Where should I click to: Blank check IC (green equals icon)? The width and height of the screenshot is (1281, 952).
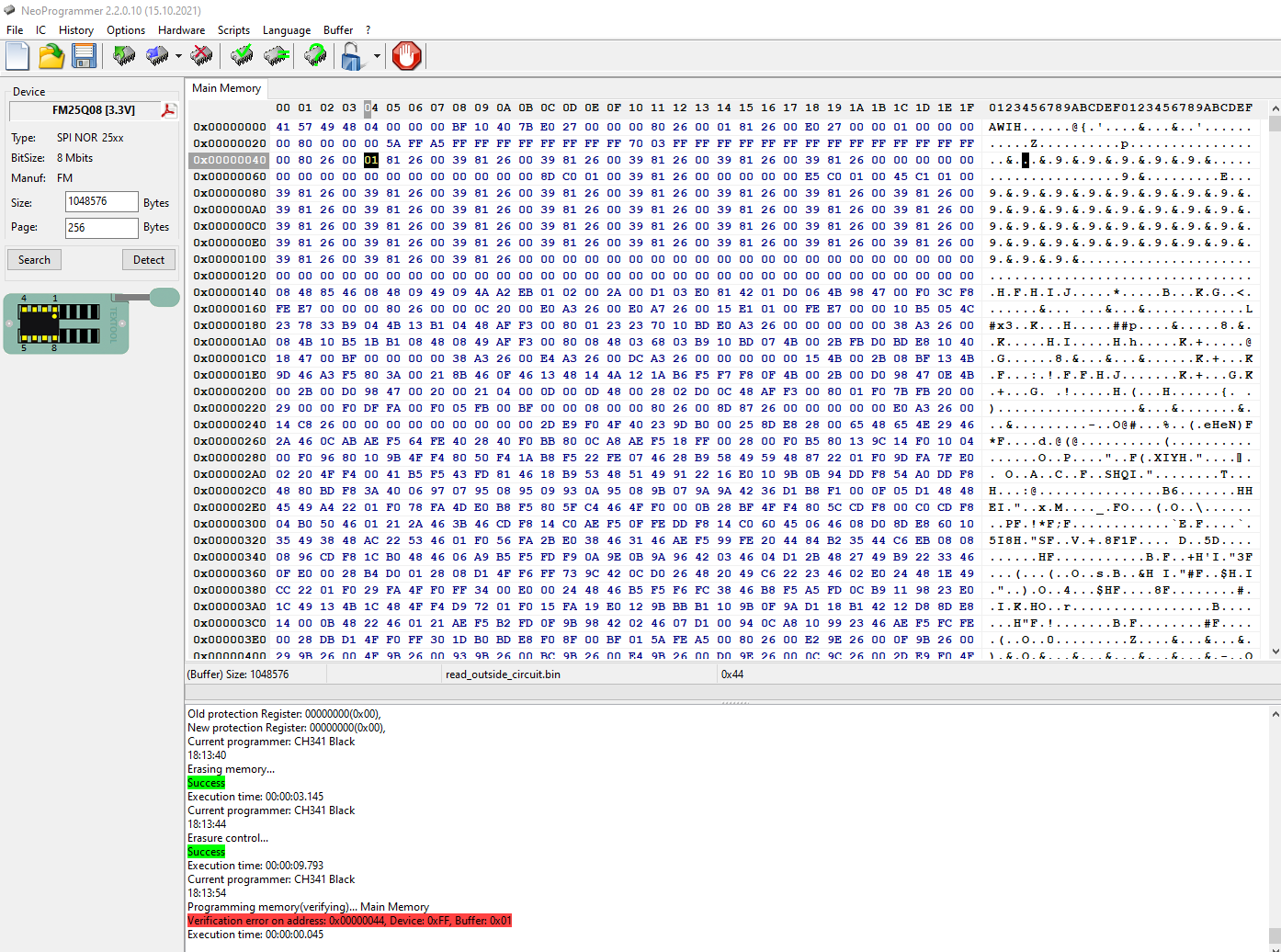click(x=277, y=56)
